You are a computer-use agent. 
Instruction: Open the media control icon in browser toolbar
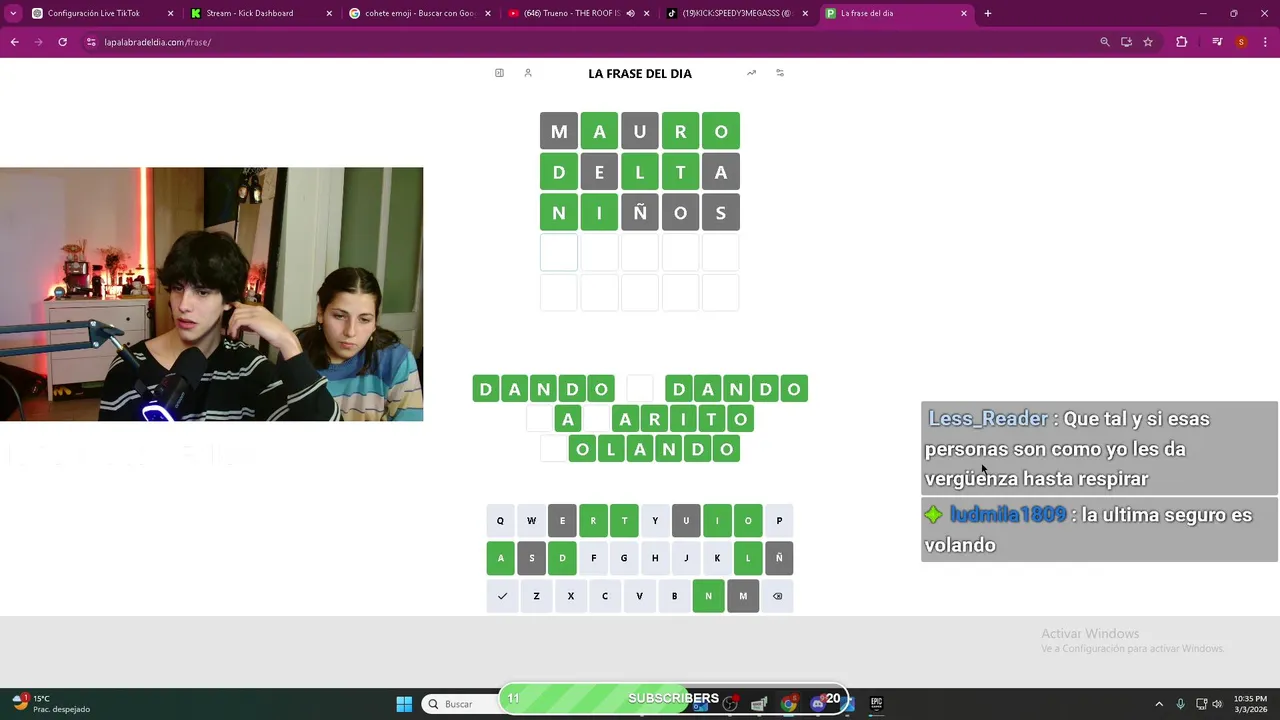[x=1217, y=42]
